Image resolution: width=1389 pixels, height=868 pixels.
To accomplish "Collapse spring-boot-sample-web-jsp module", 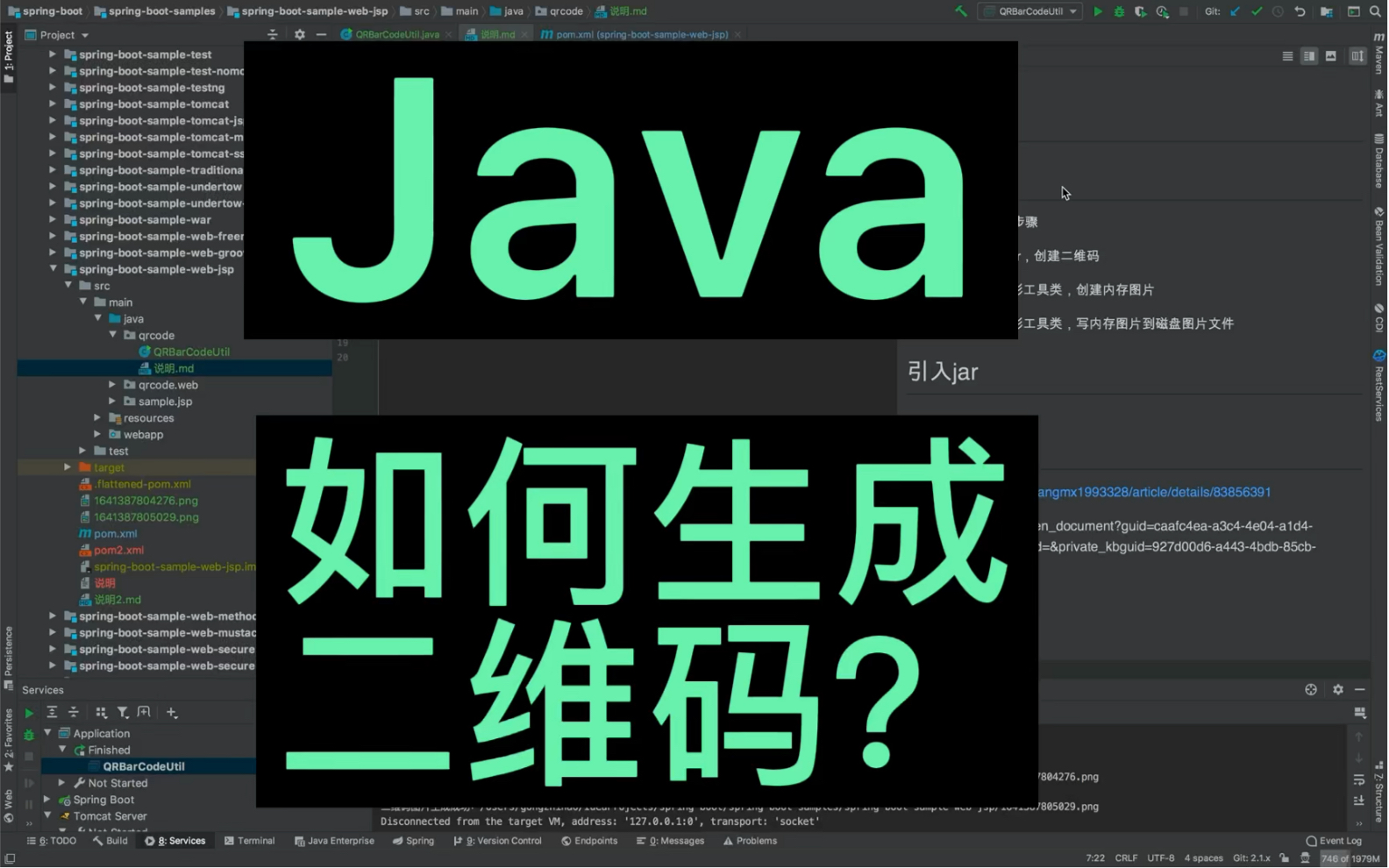I will click(53, 269).
